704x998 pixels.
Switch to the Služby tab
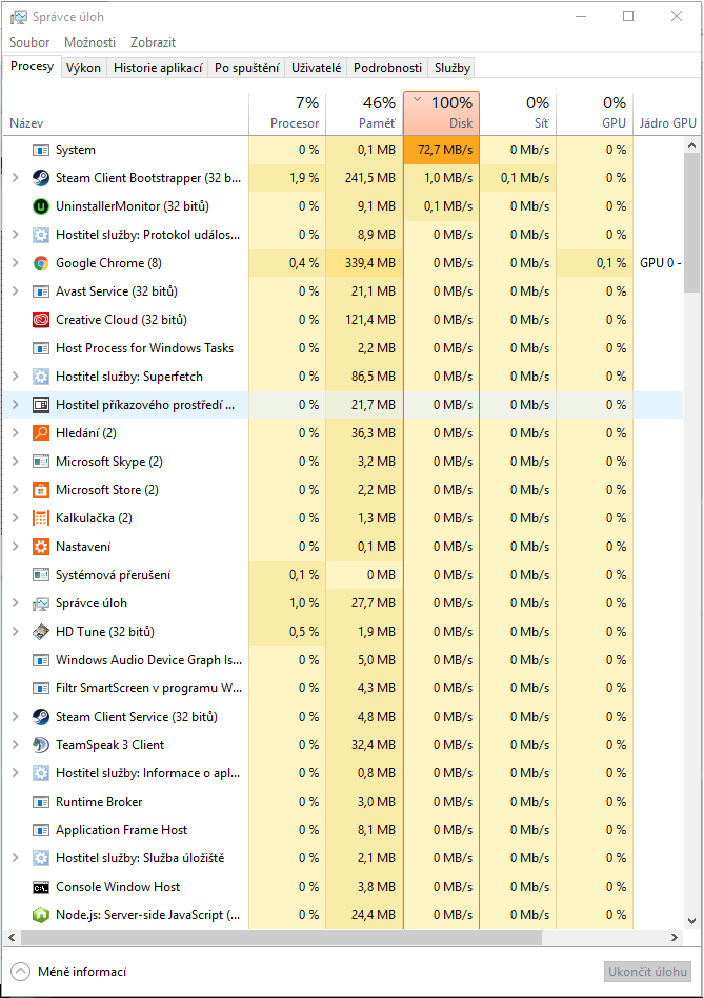point(453,67)
